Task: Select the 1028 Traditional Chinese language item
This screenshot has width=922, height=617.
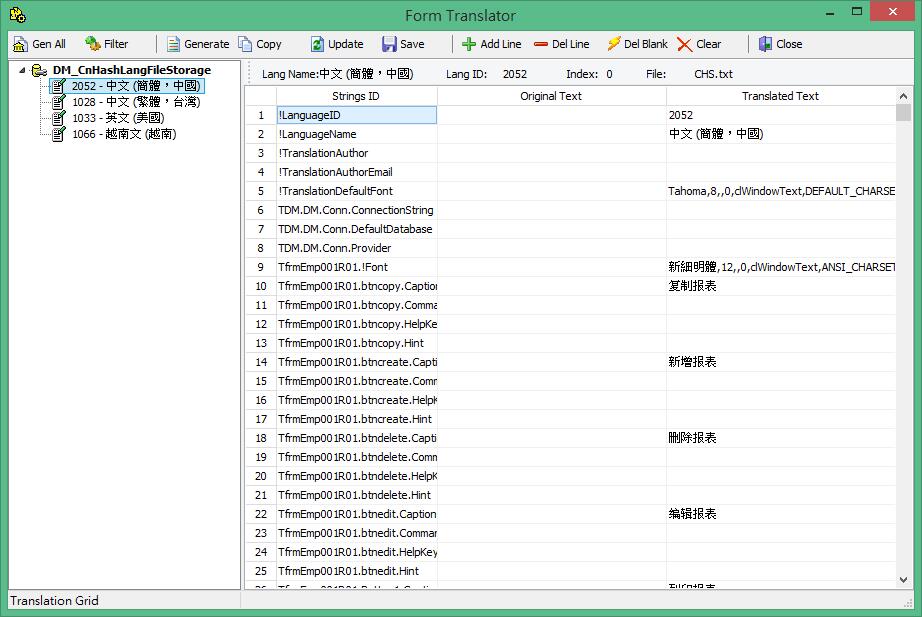Action: [x=135, y=102]
